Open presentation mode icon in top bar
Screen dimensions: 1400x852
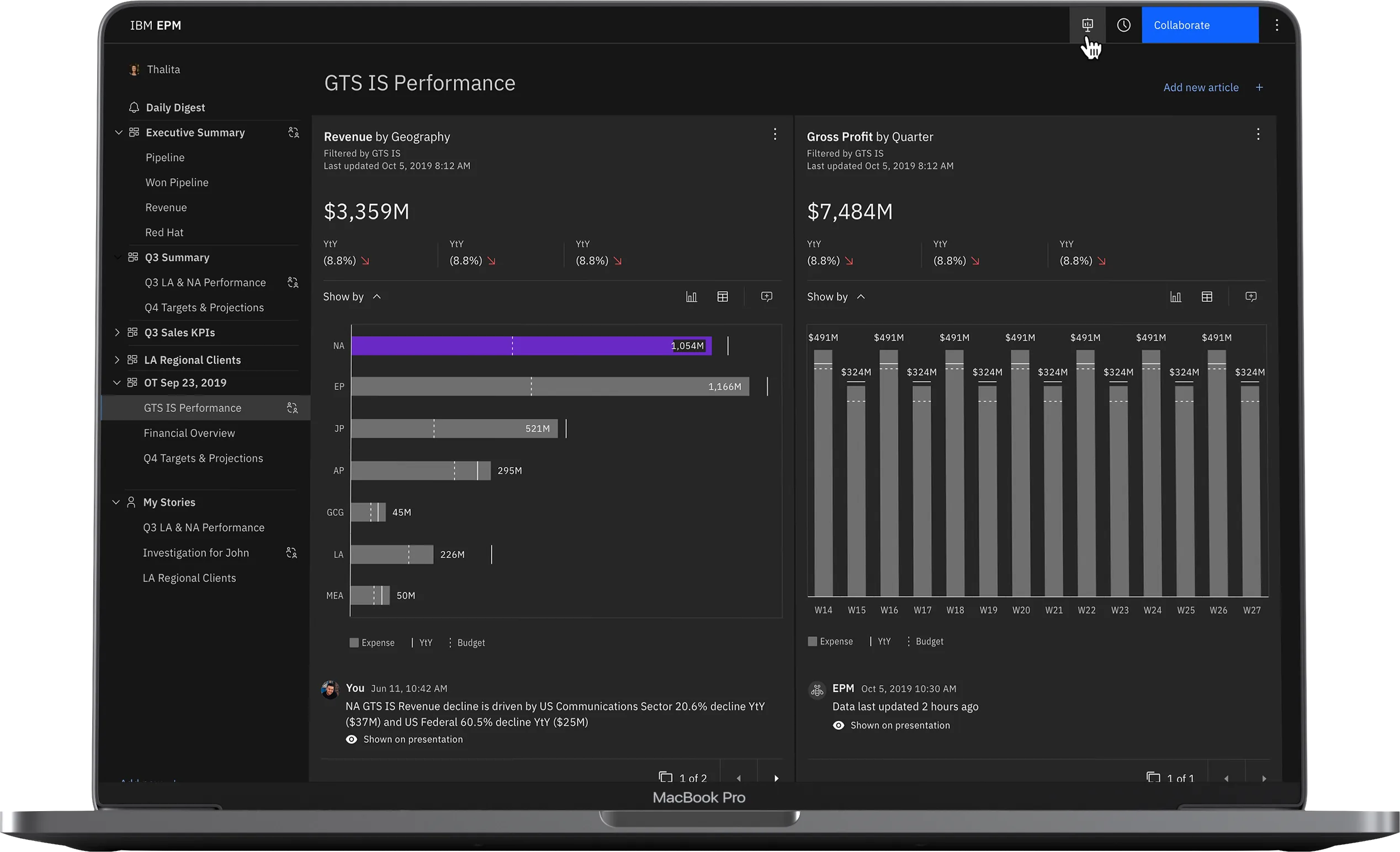pyautogui.click(x=1087, y=25)
